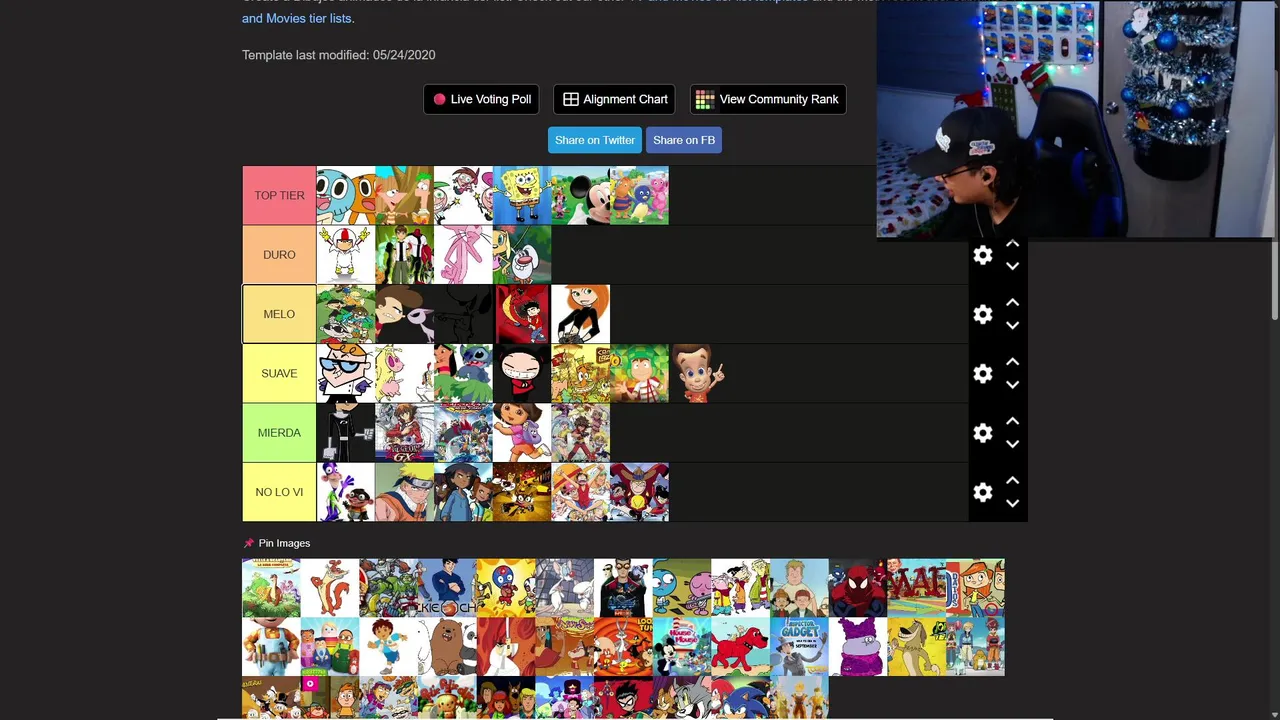Pick the Jackie Chan Adventures image
The height and width of the screenshot is (720, 1280).
coord(447,588)
